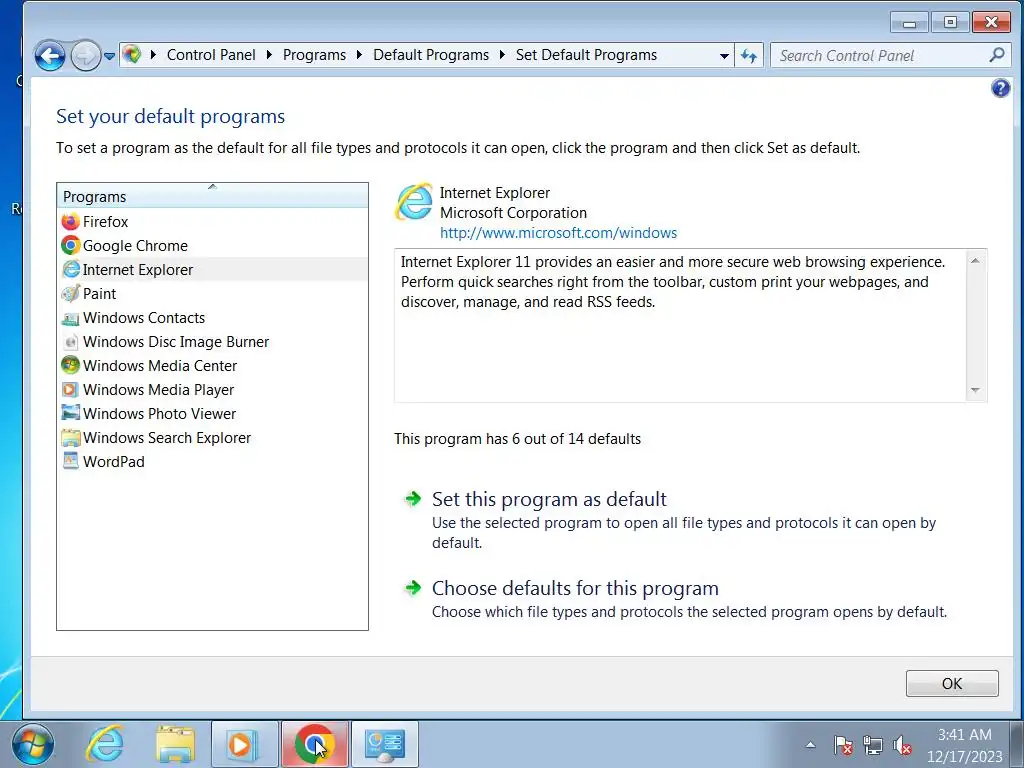The height and width of the screenshot is (768, 1024).
Task: Click Set this program as default
Action: [549, 500]
